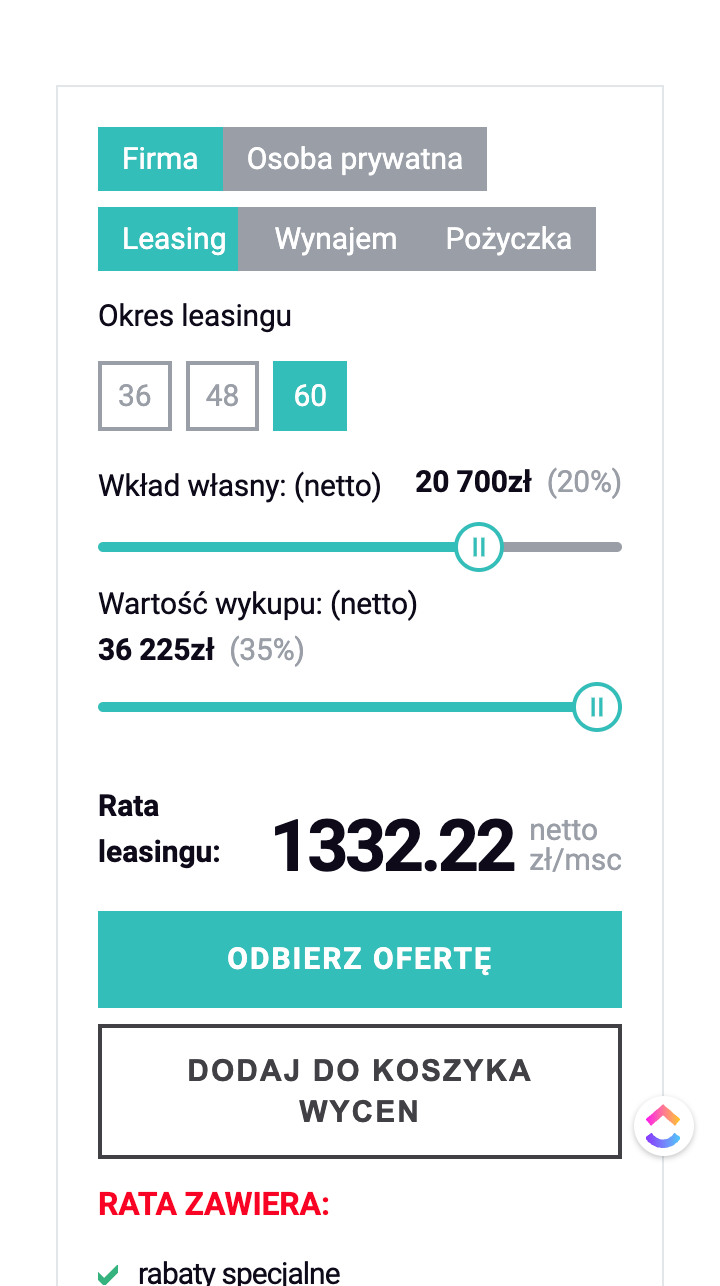Confirm the 60-month leasing period
This screenshot has width=720, height=1286.
(309, 395)
